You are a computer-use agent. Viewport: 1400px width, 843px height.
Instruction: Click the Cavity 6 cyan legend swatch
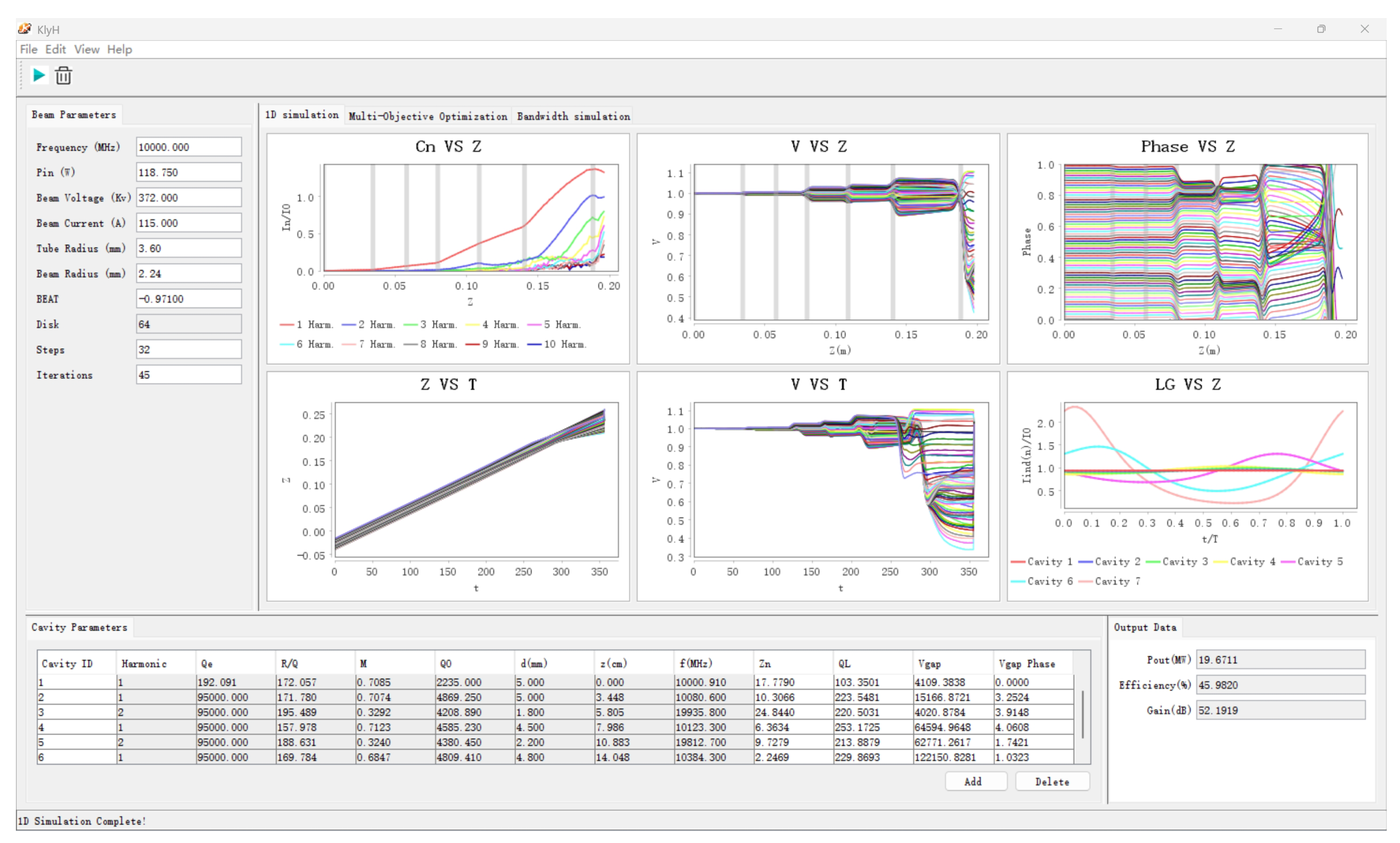click(x=1018, y=581)
